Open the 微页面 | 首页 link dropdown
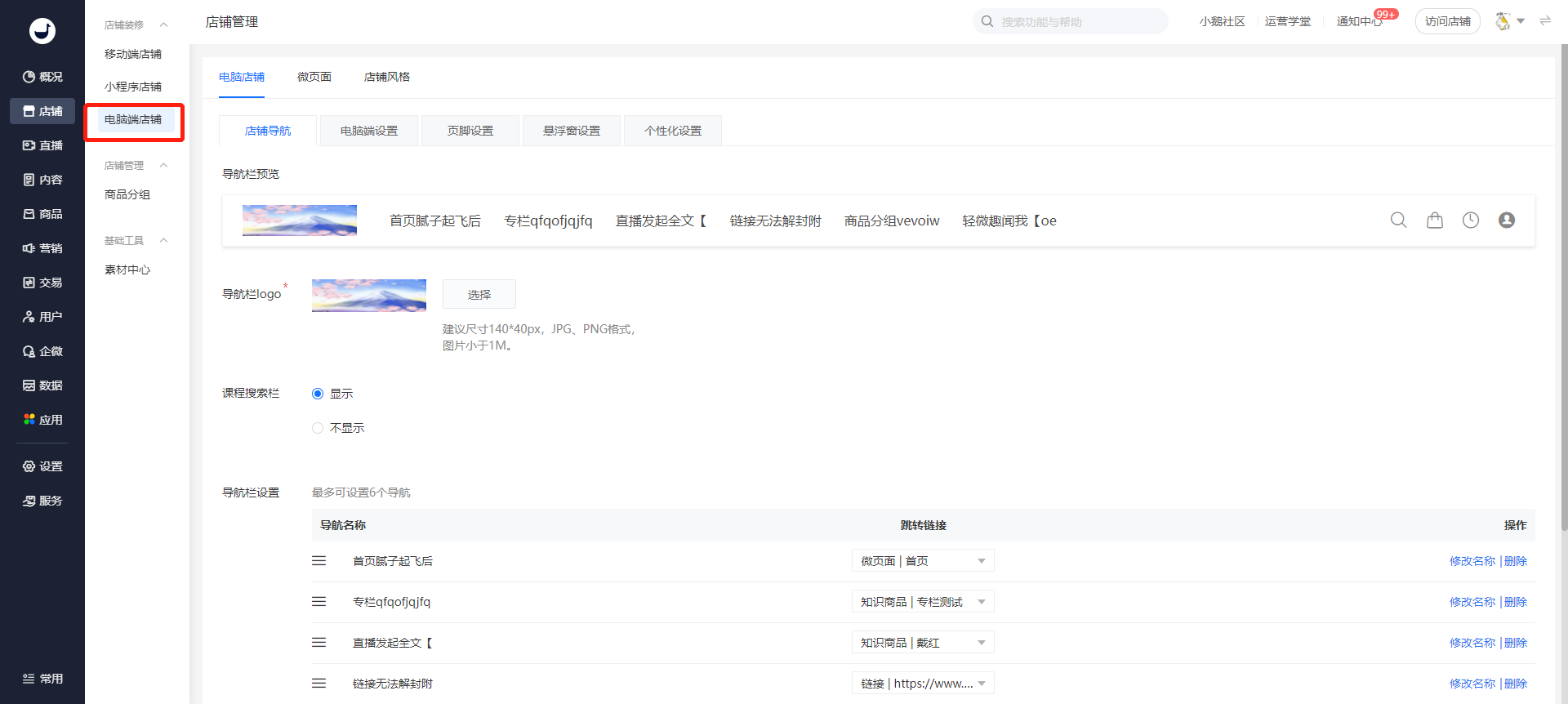This screenshot has height=704, width=1568. [x=922, y=561]
